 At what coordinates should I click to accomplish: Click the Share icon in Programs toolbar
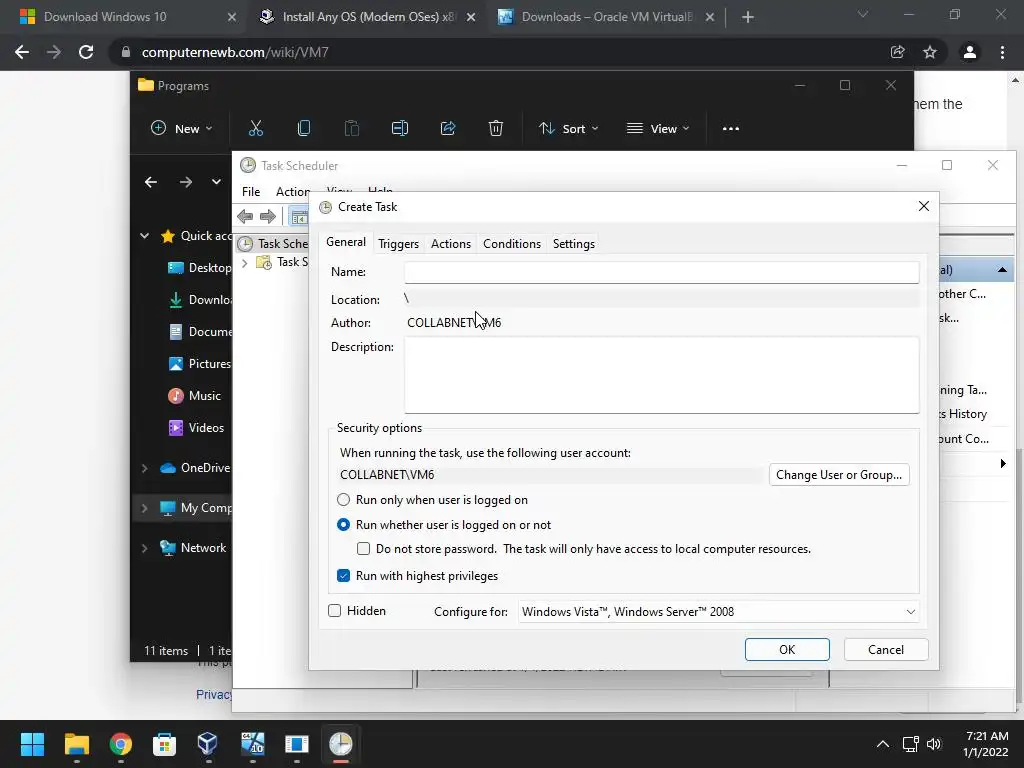click(448, 129)
